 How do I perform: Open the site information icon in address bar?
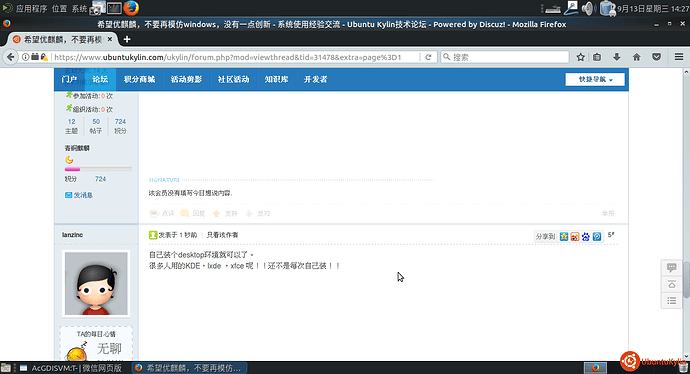(x=25, y=57)
